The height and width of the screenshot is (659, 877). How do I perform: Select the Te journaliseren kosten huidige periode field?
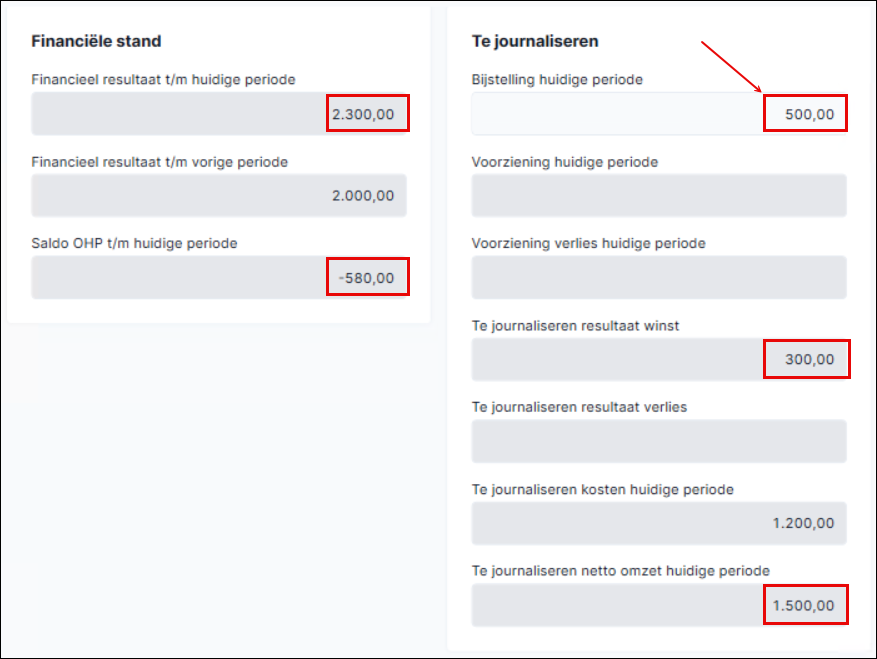(659, 523)
